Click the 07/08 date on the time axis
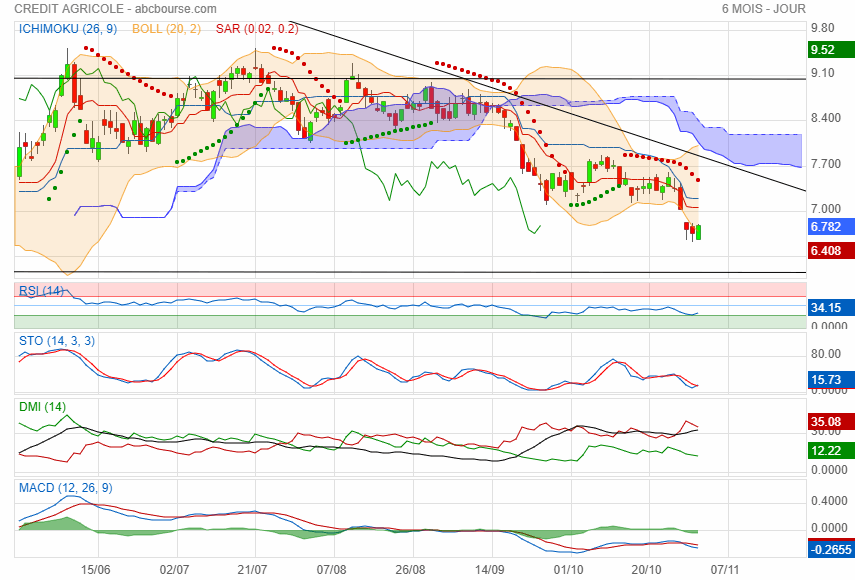The image size is (855, 580). pos(332,570)
